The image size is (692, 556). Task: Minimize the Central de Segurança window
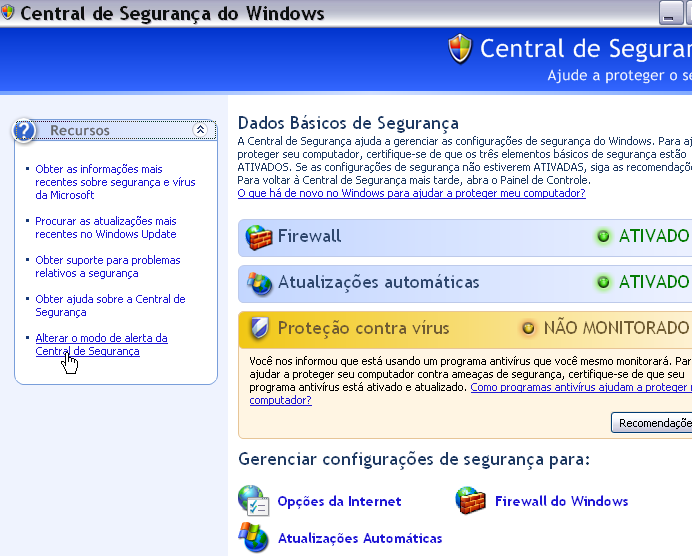point(670,12)
